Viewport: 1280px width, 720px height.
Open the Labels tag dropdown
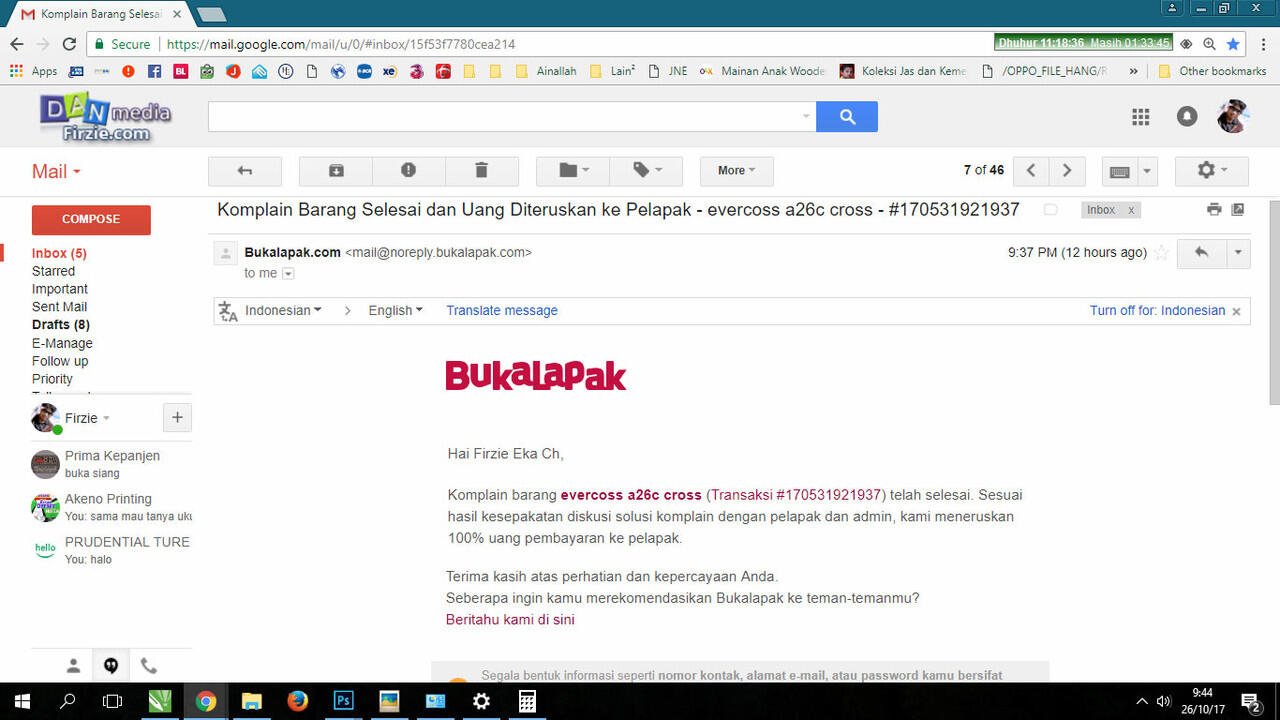pos(646,171)
